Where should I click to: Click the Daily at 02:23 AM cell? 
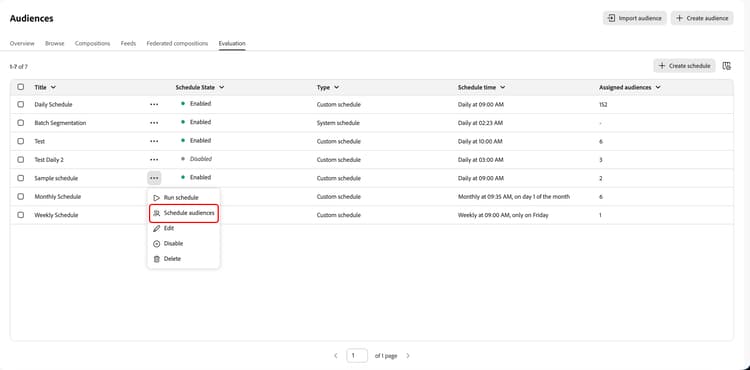pyautogui.click(x=480, y=123)
